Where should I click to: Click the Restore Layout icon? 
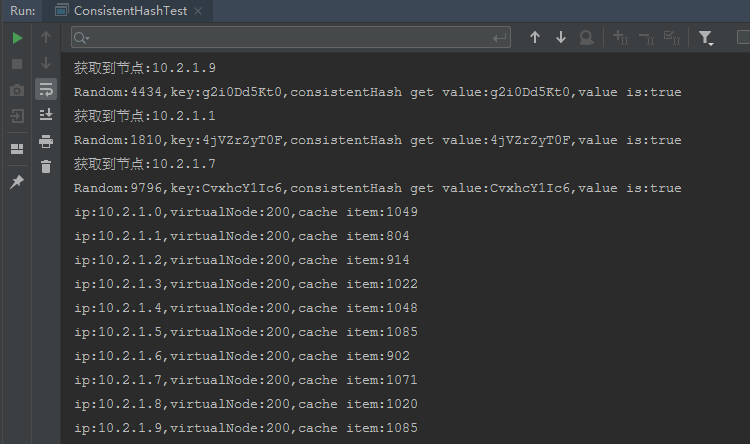click(x=17, y=149)
